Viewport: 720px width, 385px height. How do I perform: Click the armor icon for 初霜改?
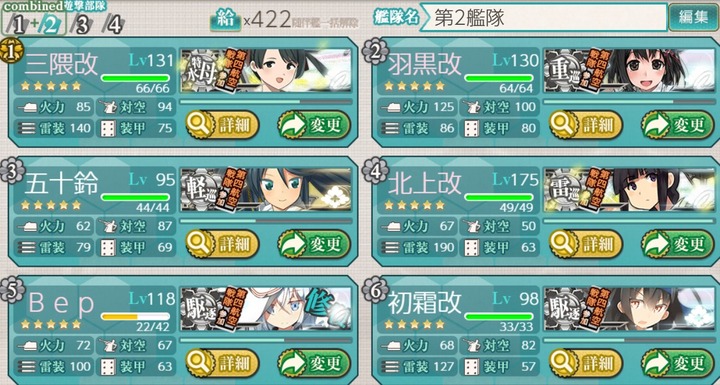point(472,366)
